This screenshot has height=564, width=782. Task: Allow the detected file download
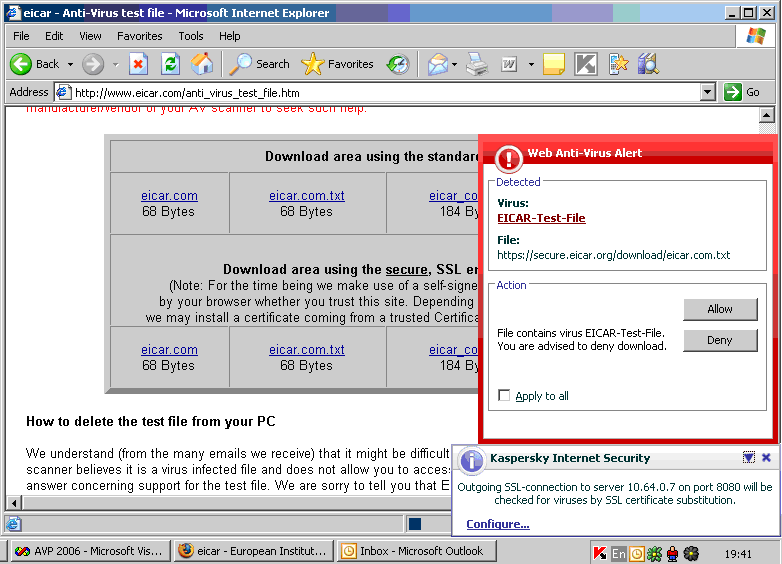[x=720, y=309]
